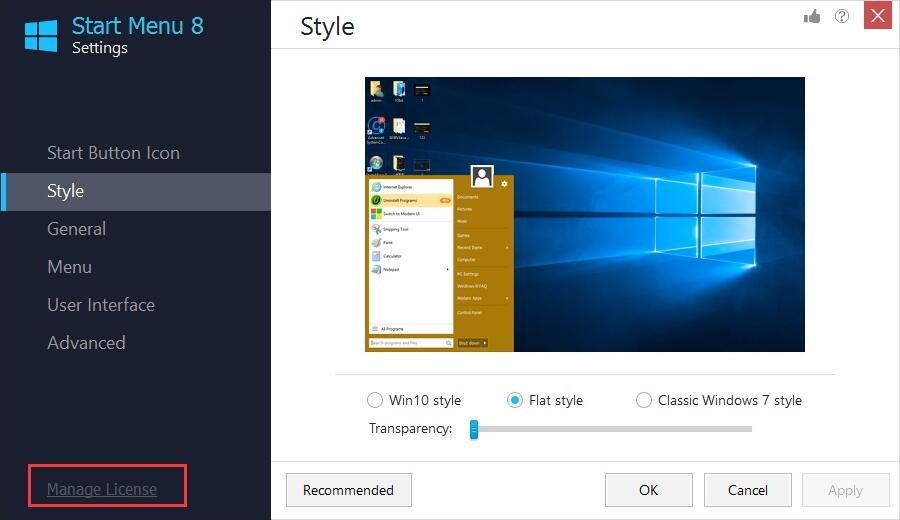900x520 pixels.
Task: Click the "Style" page heading
Action: pyautogui.click(x=327, y=28)
